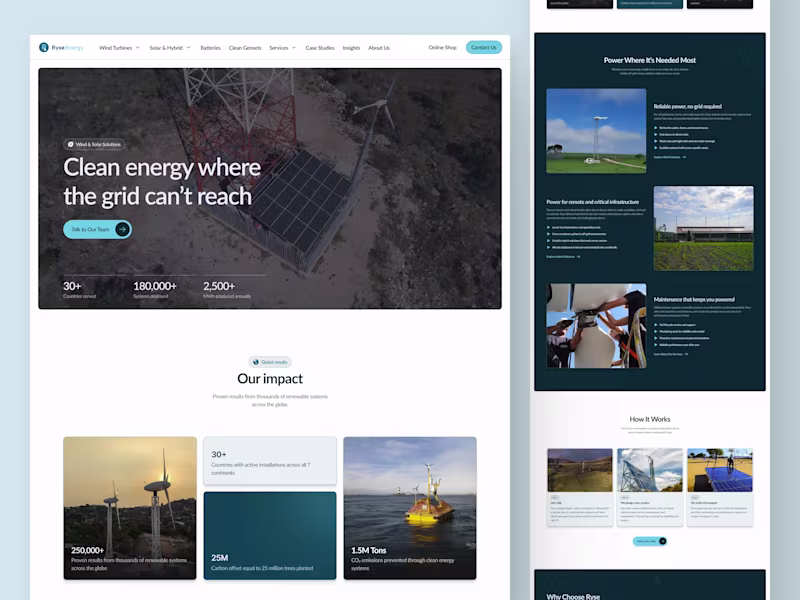Open the Case Studies page
Screen dimensions: 800x600
click(x=319, y=47)
